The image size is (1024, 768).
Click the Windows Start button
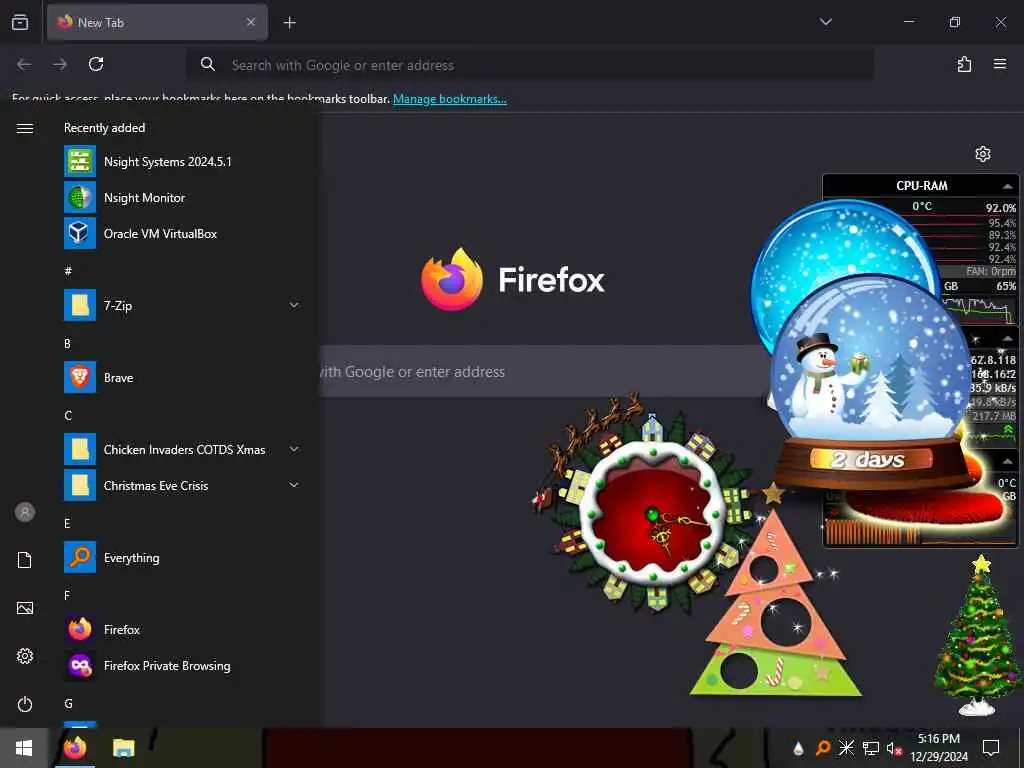pos(24,748)
